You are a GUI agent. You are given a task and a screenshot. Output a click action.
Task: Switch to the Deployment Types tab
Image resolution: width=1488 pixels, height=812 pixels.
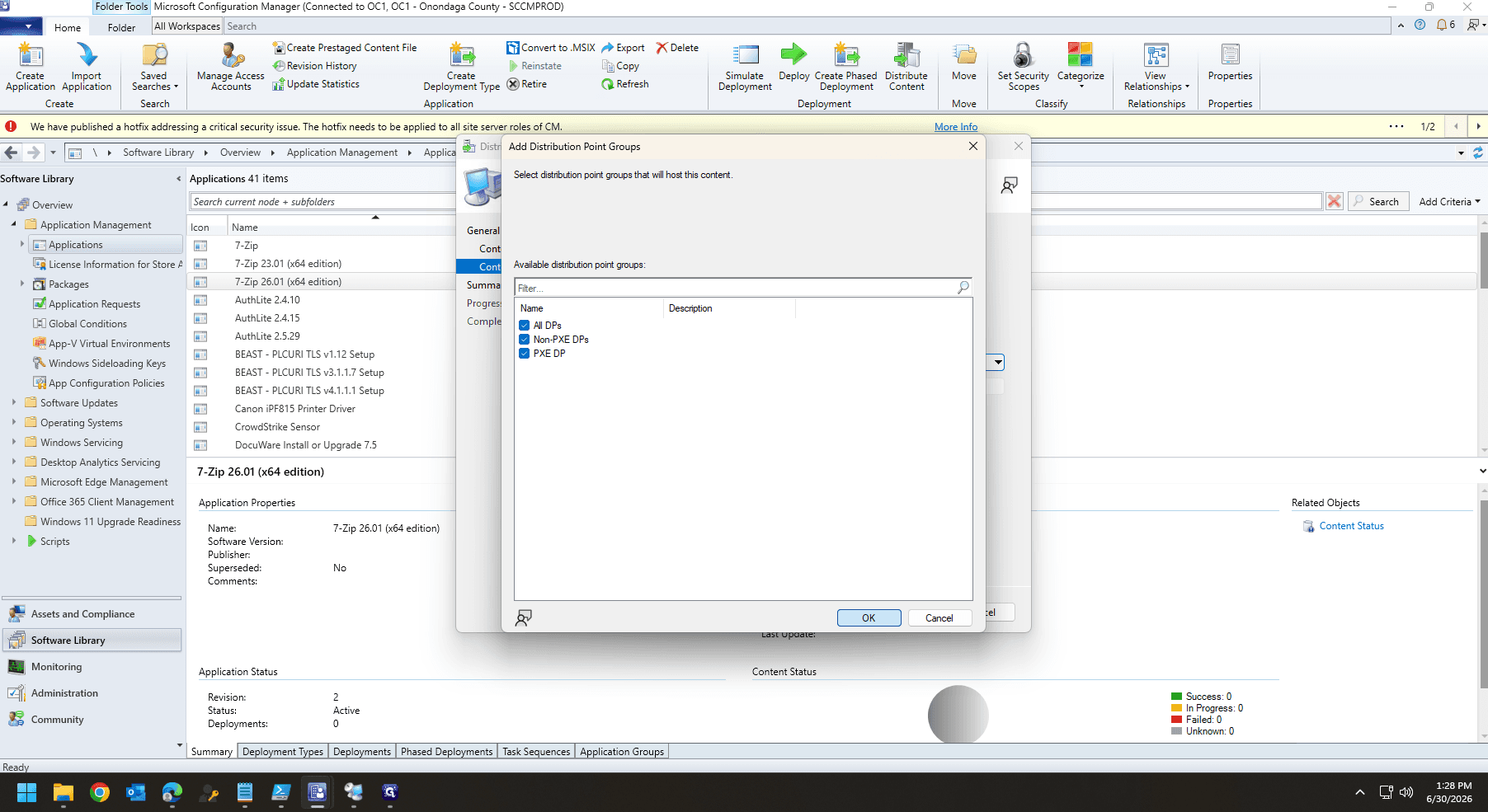click(283, 751)
